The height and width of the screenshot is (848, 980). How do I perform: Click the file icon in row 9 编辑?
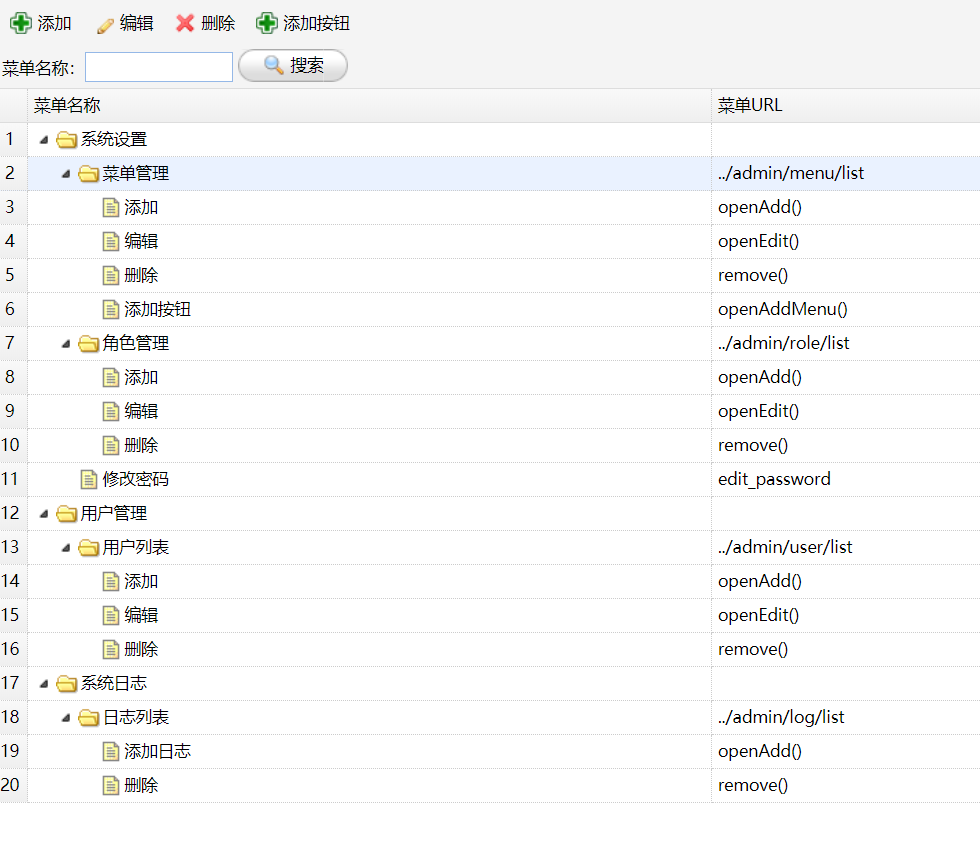(x=111, y=411)
